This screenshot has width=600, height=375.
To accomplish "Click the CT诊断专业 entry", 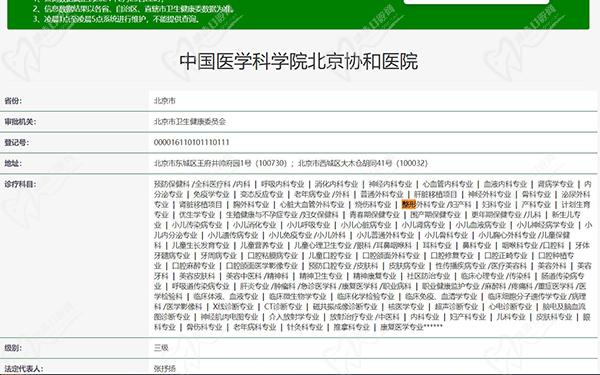I will 283,307.
